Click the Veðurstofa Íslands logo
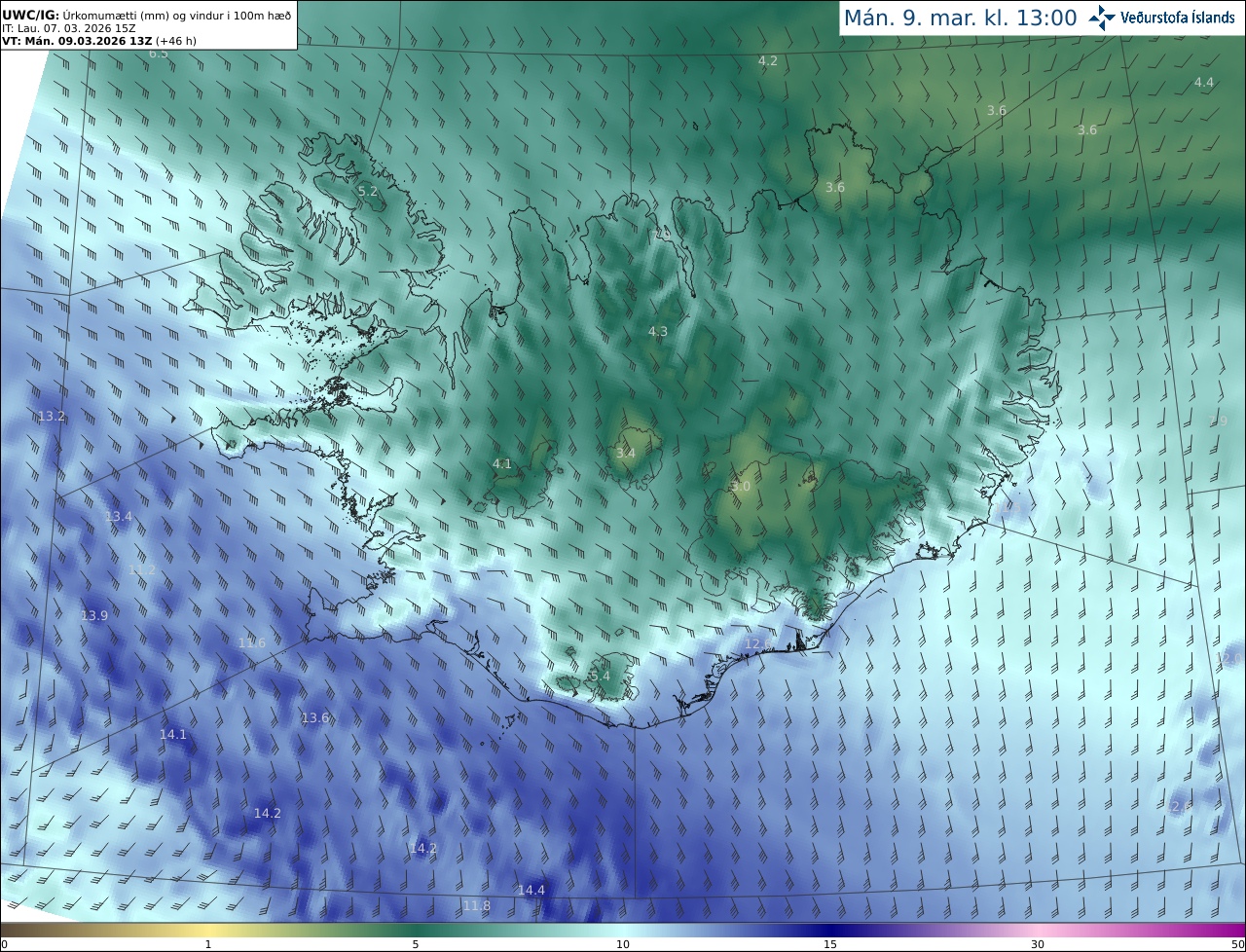Image resolution: width=1246 pixels, height=952 pixels. (x=1161, y=18)
